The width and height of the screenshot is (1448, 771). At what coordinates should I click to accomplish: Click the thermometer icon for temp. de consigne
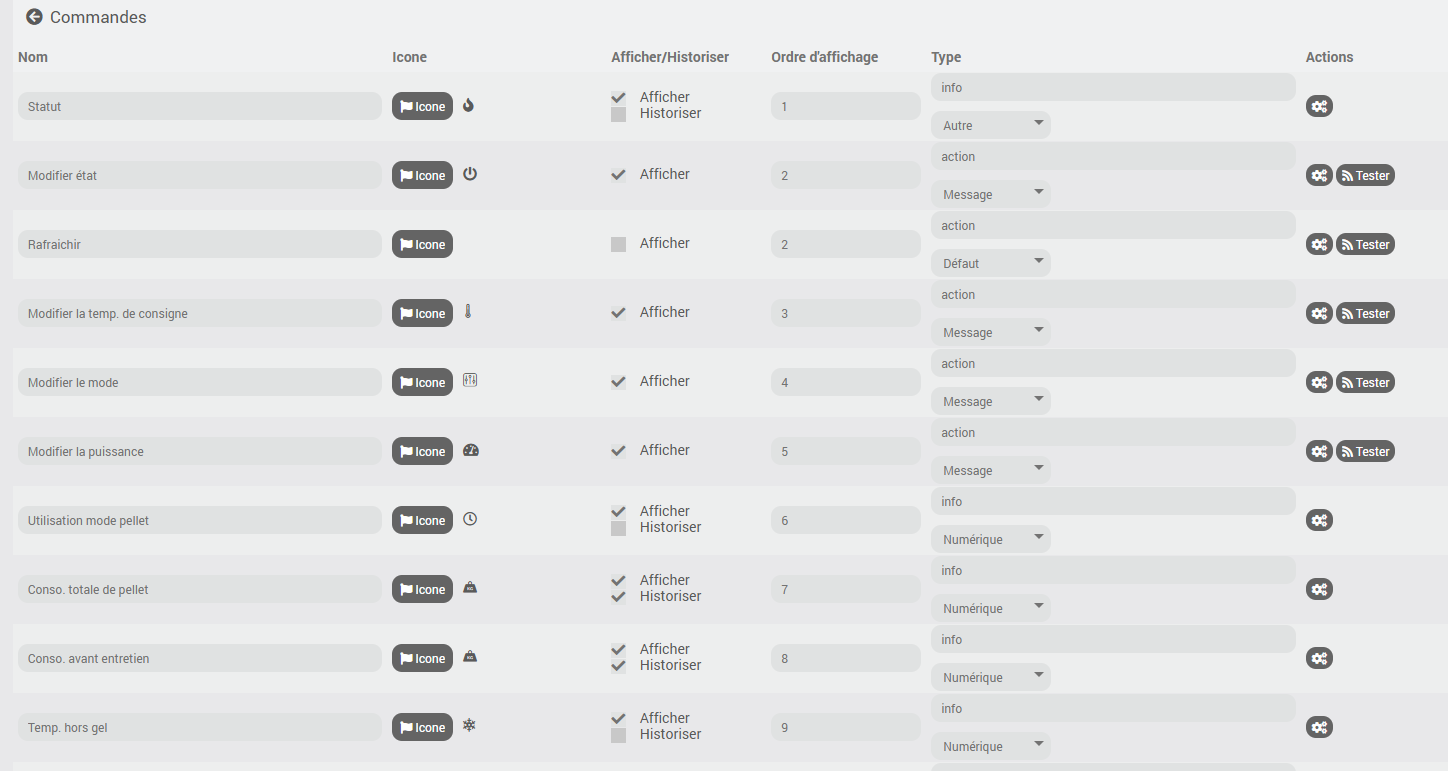pos(467,312)
